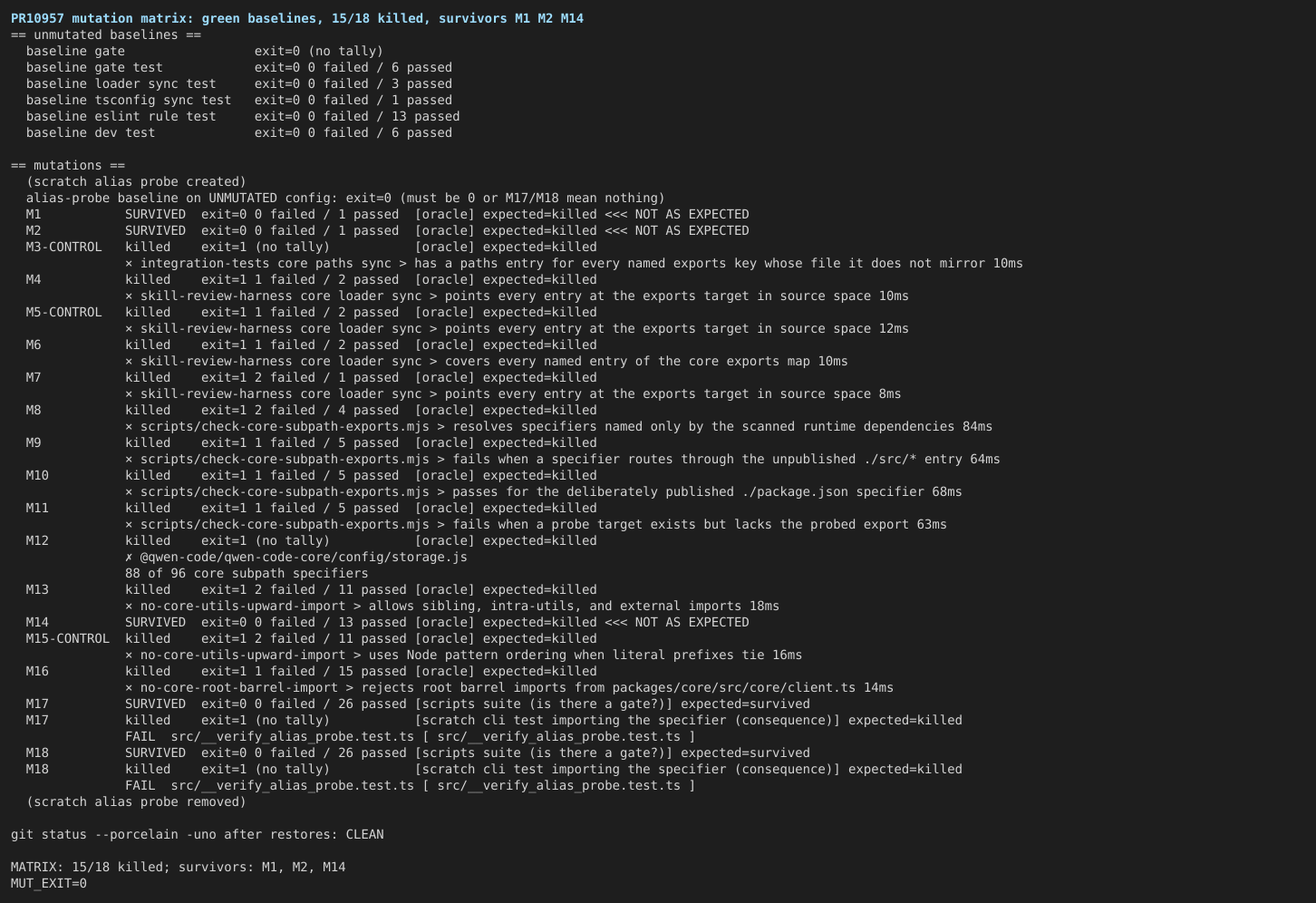
Task: Click the M14 SURVIVED result line
Action: pos(388,622)
